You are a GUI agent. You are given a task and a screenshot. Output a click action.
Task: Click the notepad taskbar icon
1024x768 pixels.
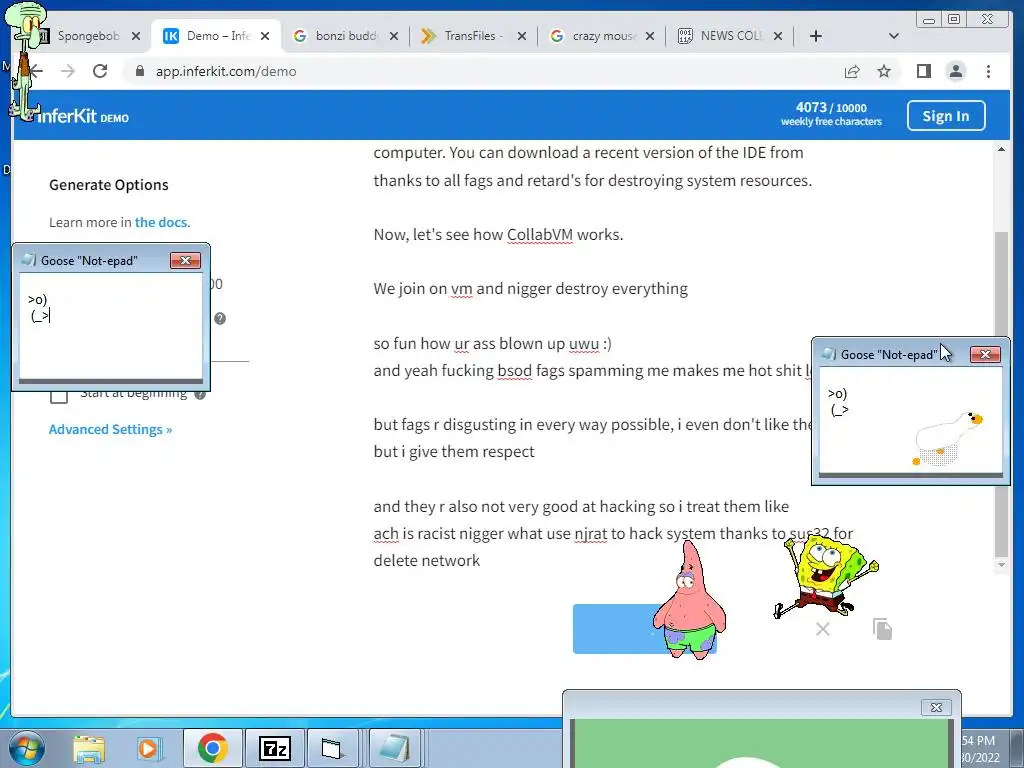[x=396, y=748]
